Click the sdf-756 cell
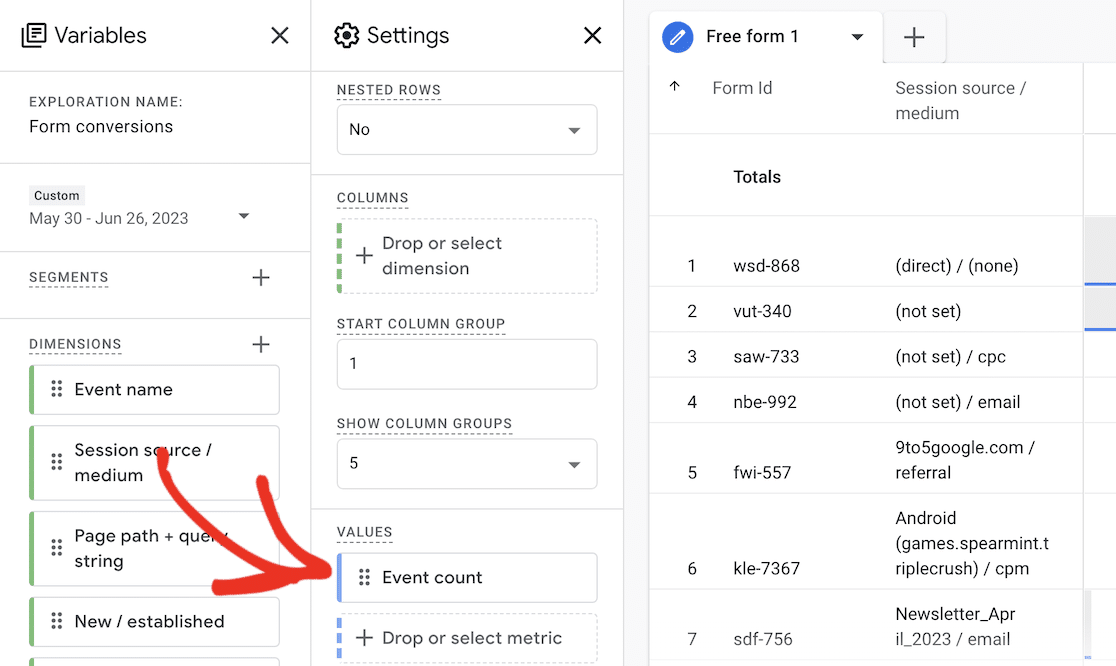 (763, 639)
